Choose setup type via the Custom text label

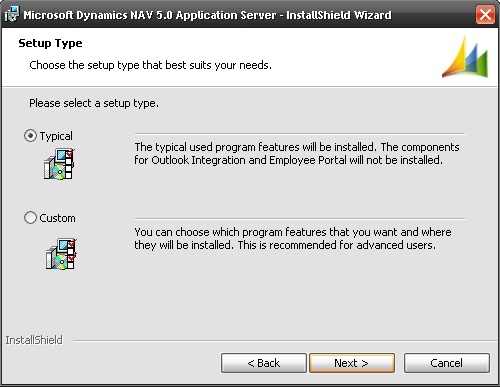pos(57,218)
